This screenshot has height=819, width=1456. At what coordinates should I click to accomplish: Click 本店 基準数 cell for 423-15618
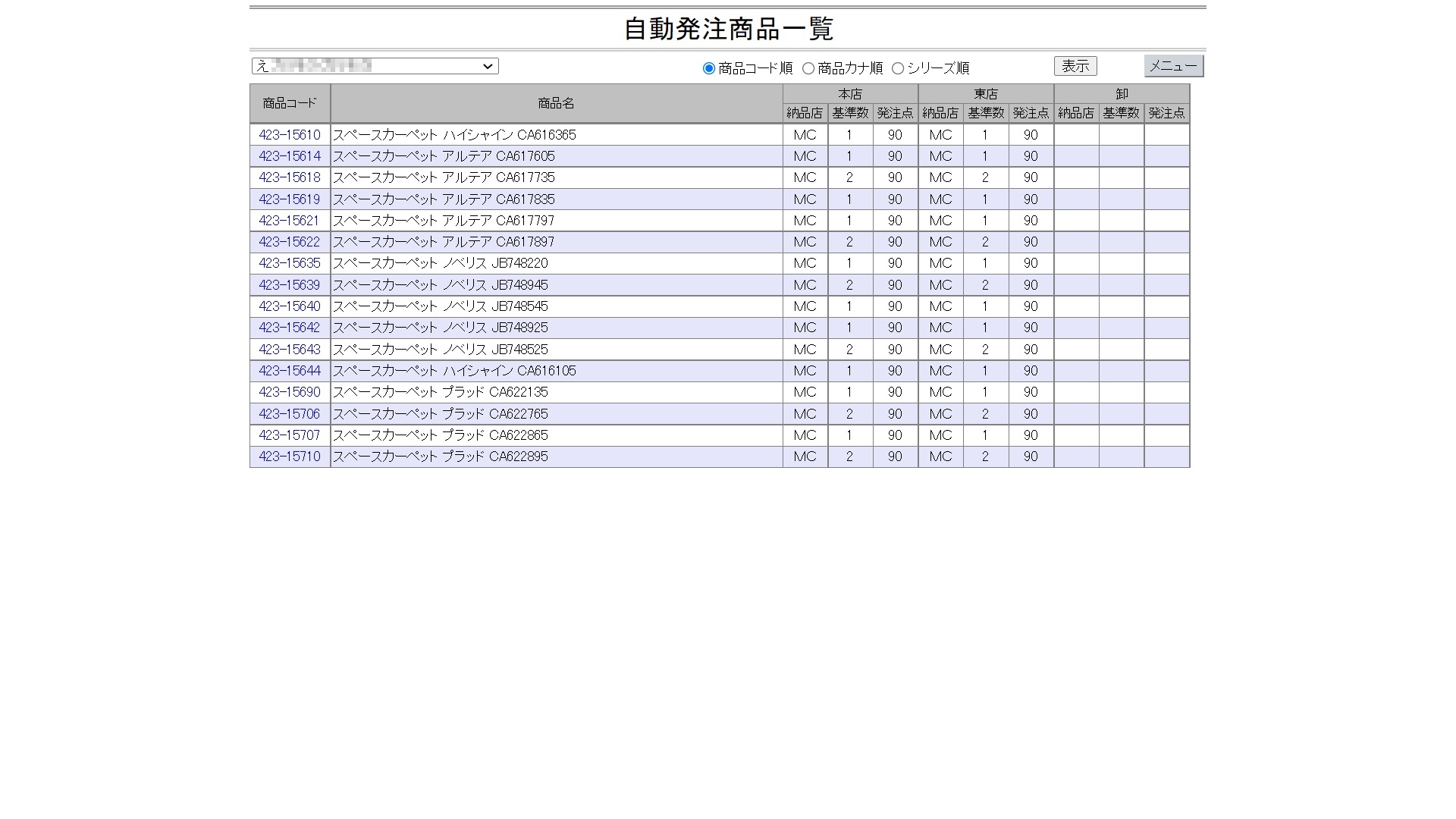(850, 177)
